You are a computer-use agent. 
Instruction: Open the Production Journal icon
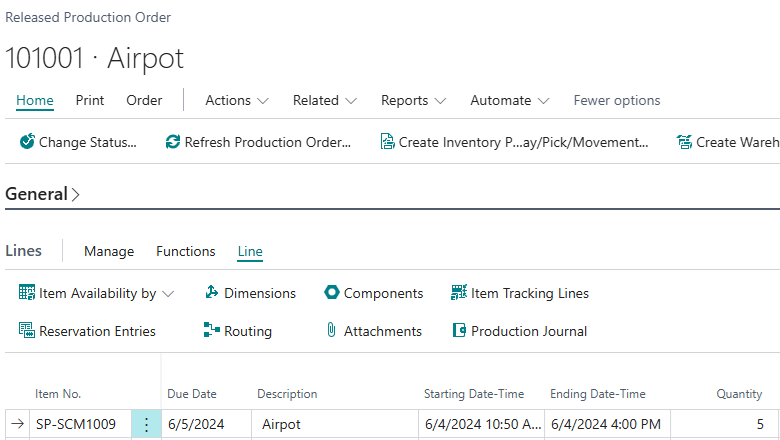459,331
